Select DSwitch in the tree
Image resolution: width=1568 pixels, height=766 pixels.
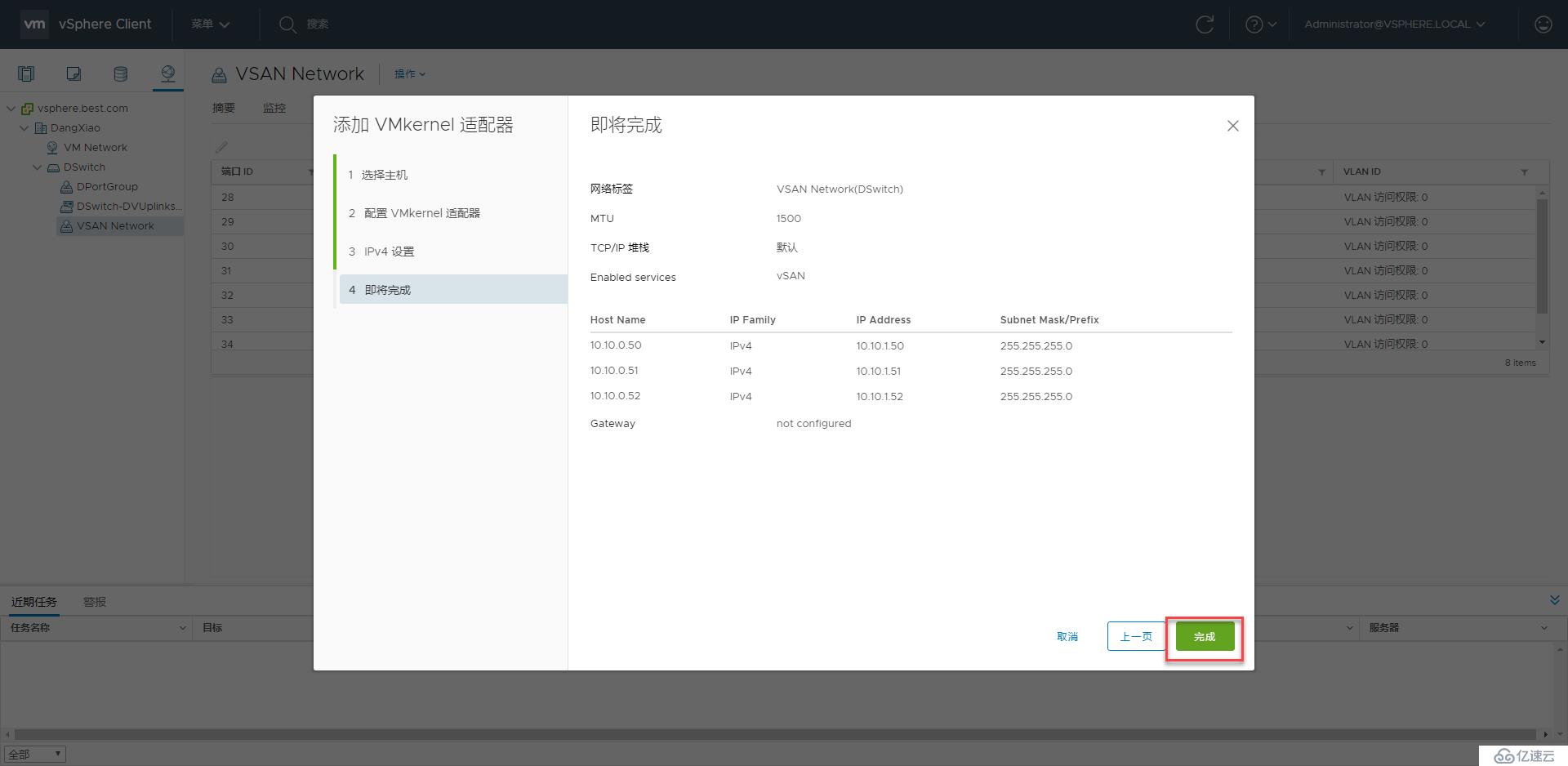(x=84, y=167)
